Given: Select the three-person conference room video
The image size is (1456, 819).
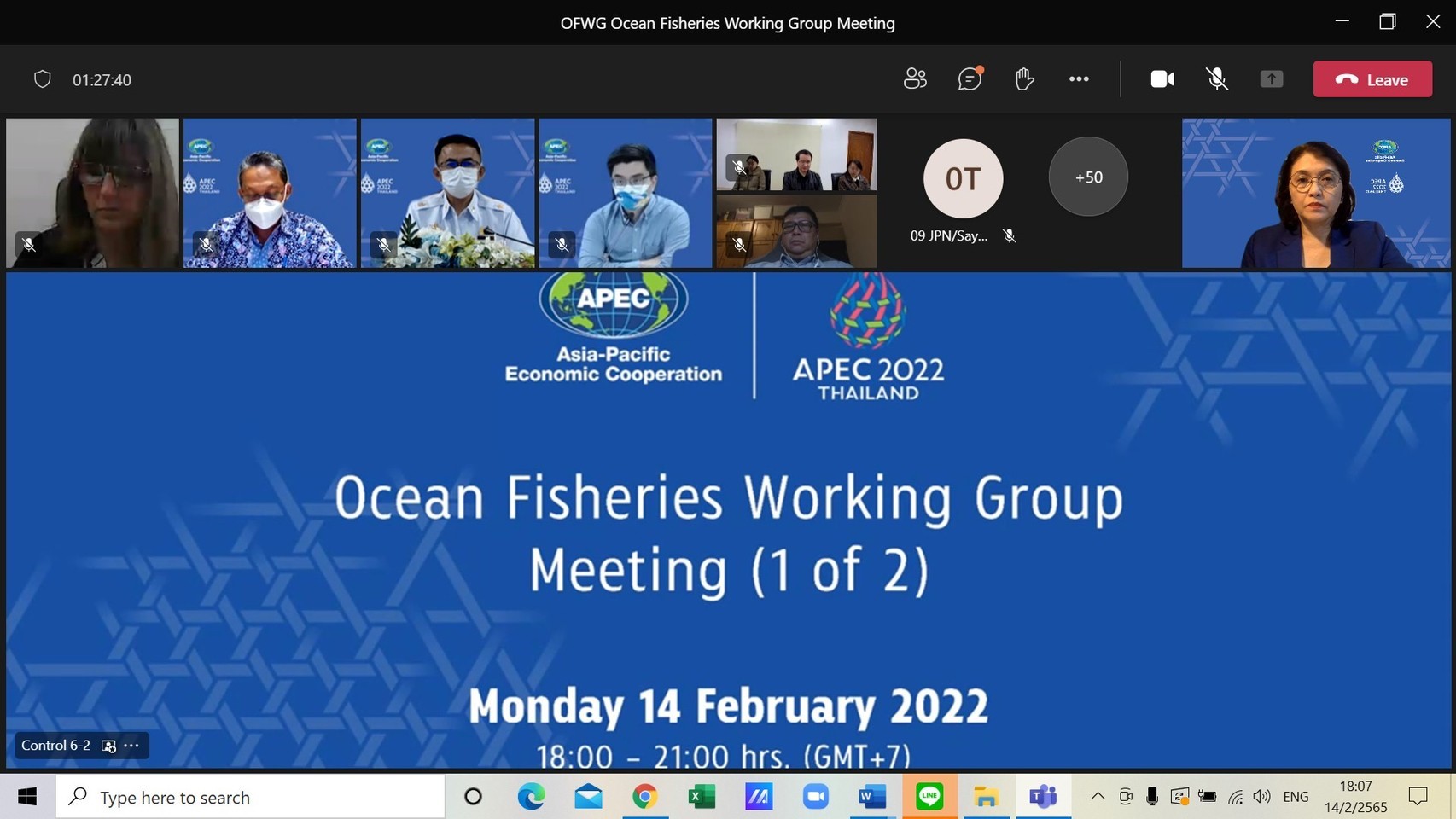Looking at the screenshot, I should pos(796,154).
